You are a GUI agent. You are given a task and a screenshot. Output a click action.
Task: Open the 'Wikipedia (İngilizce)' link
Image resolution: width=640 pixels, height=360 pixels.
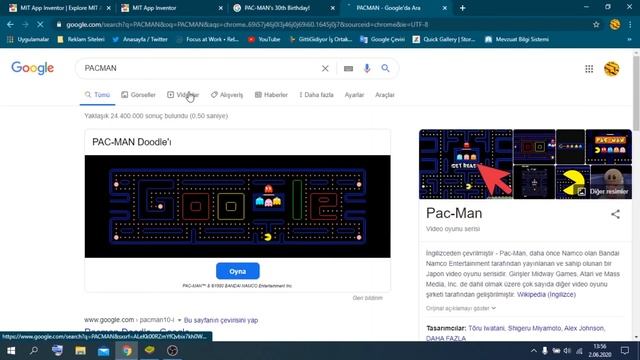pyautogui.click(x=546, y=294)
